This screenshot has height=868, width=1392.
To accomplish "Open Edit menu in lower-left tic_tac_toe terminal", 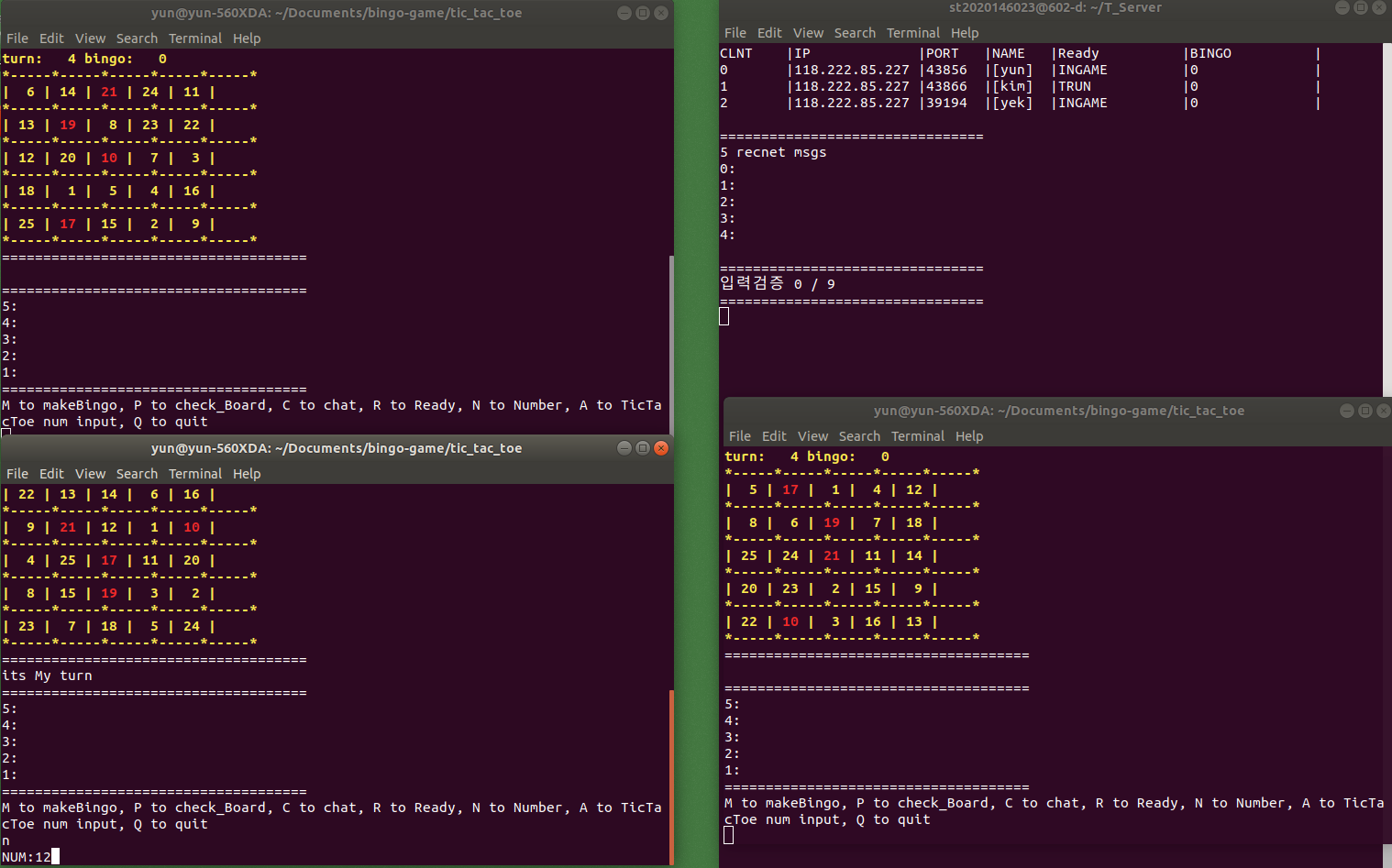I will click(51, 474).
